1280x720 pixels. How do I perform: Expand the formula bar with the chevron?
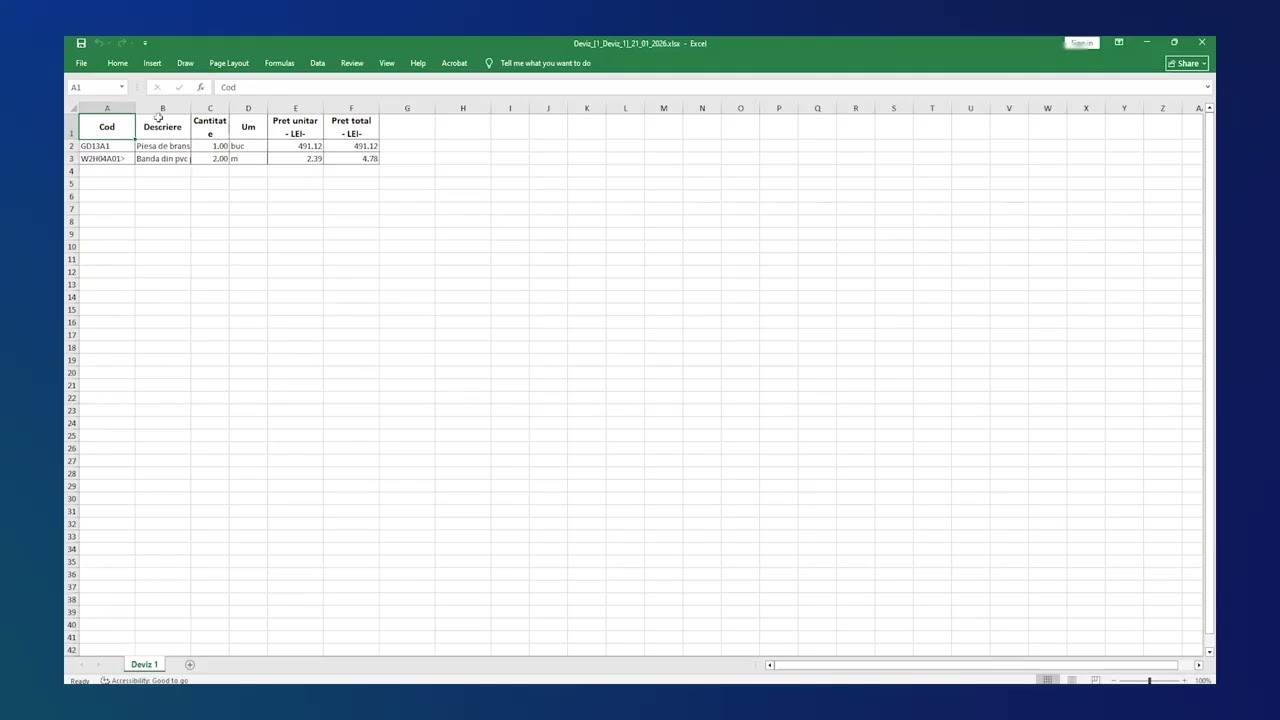(1207, 87)
